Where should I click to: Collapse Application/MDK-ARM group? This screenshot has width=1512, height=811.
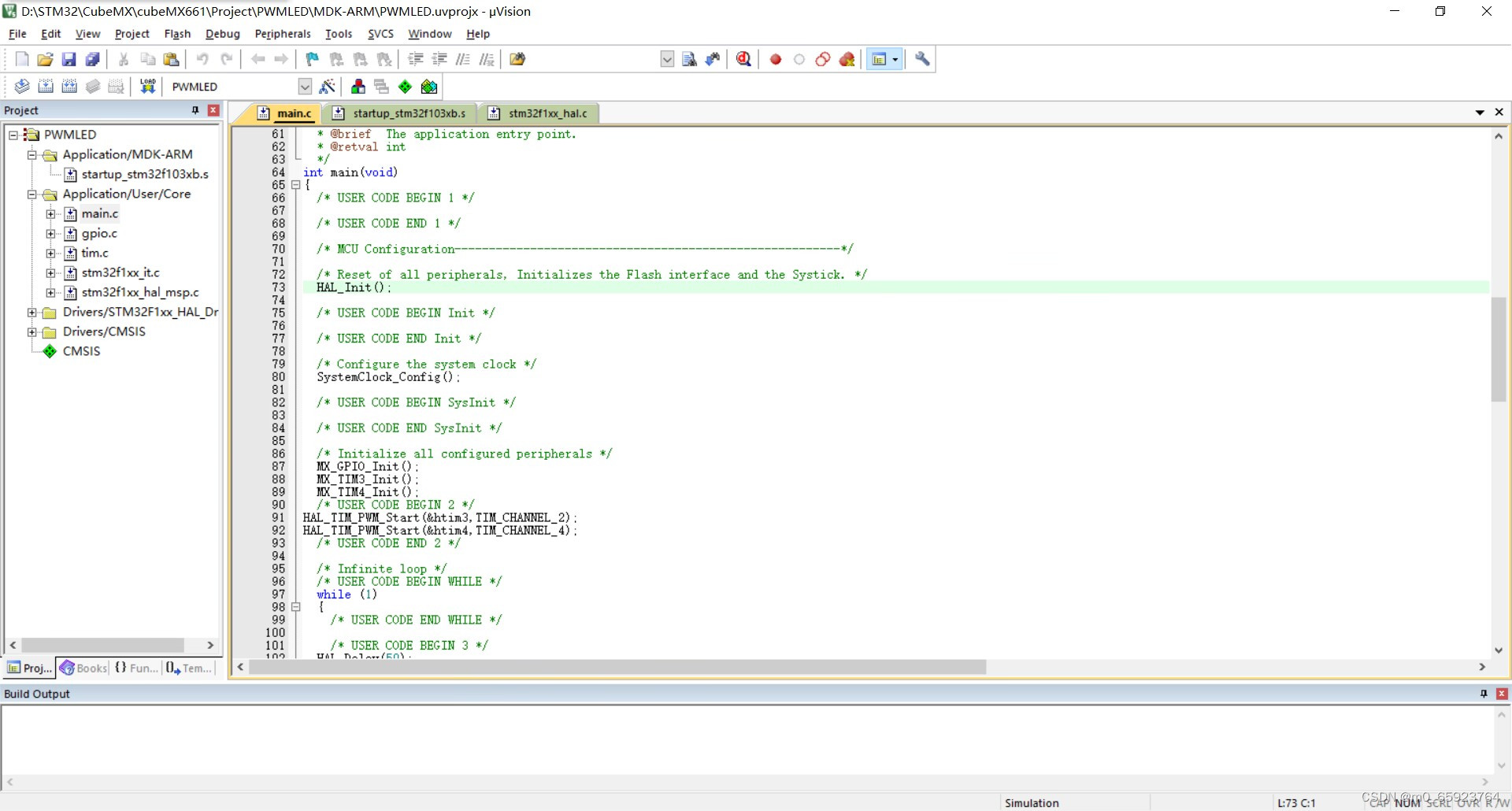pos(32,154)
